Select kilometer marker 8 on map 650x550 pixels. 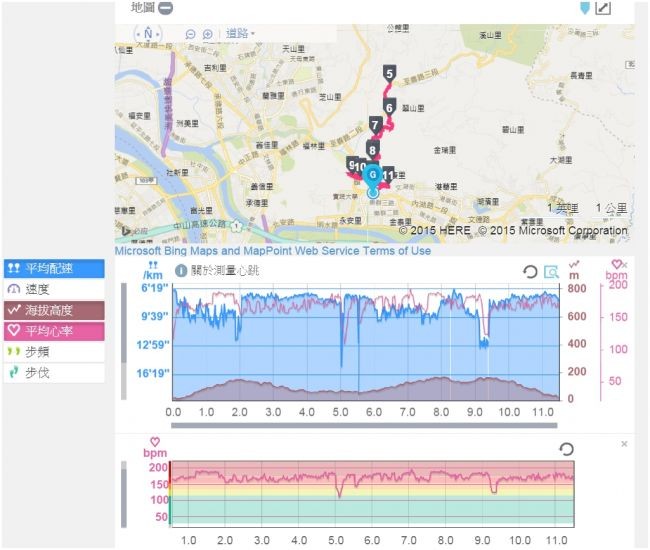point(373,150)
